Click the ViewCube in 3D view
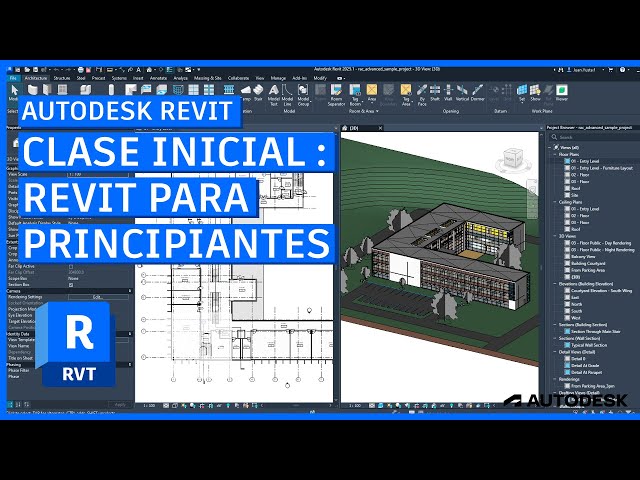 pos(513,160)
